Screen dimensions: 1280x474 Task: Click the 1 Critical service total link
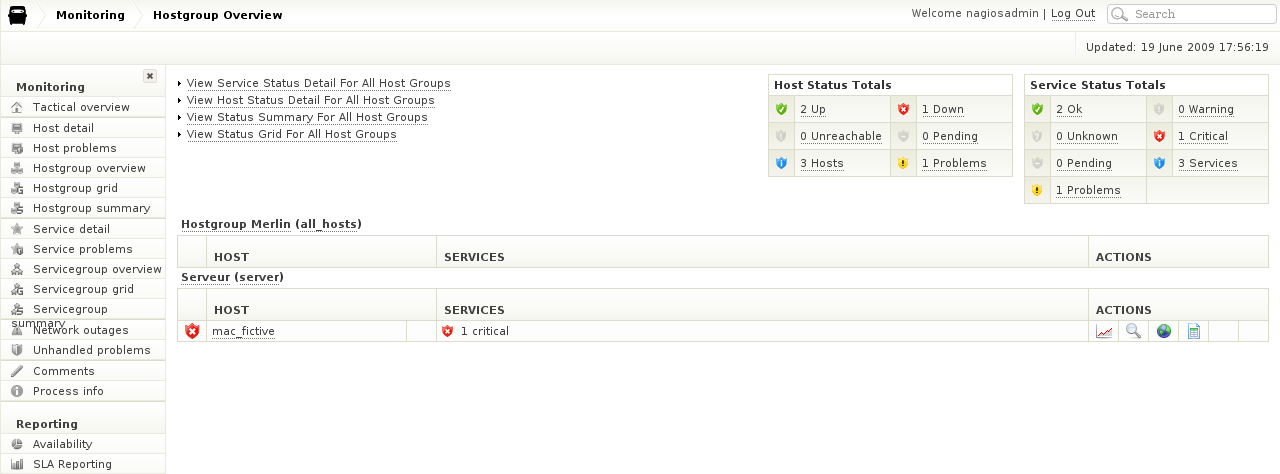click(x=1202, y=136)
